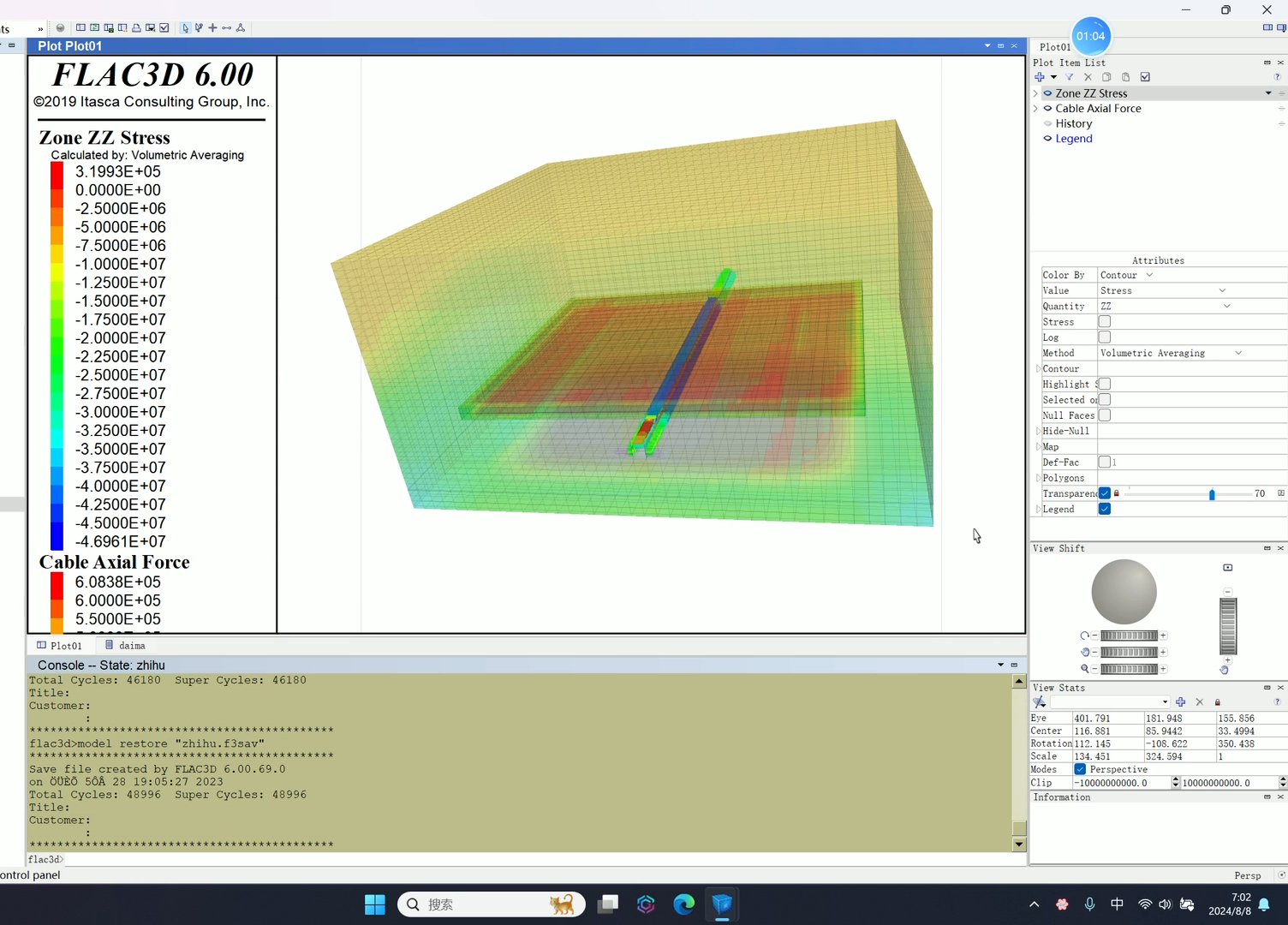Add a new view with plus icon in View Stats

click(1180, 702)
